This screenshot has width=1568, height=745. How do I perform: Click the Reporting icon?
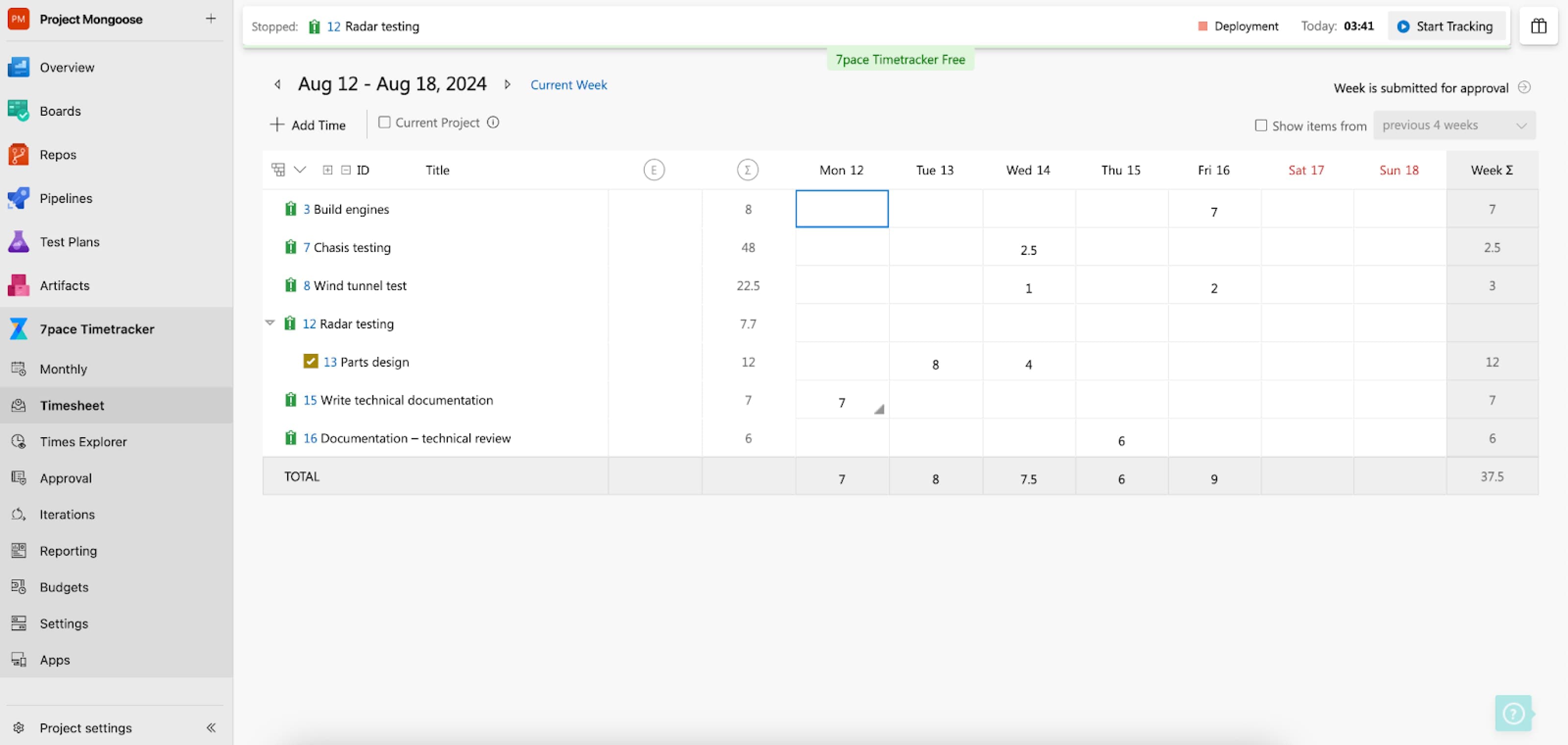point(19,551)
